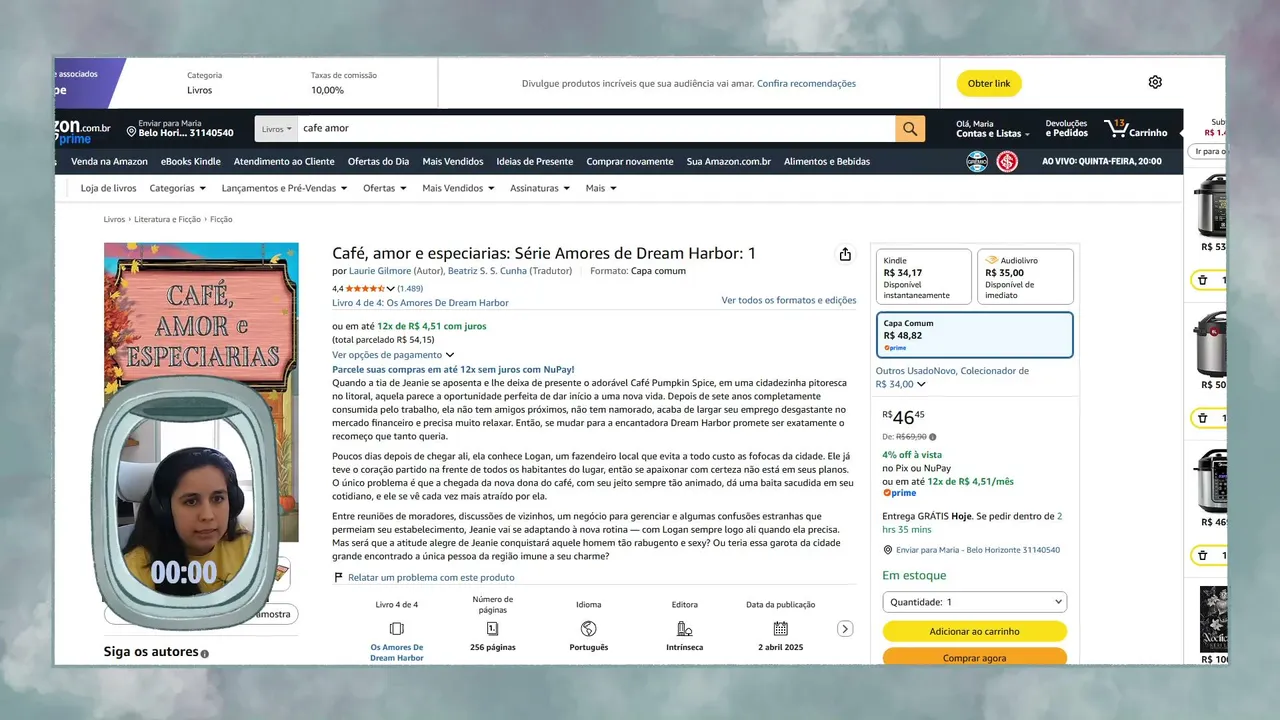The image size is (1280, 720).
Task: Click the publication date calendar icon
Action: (780, 629)
